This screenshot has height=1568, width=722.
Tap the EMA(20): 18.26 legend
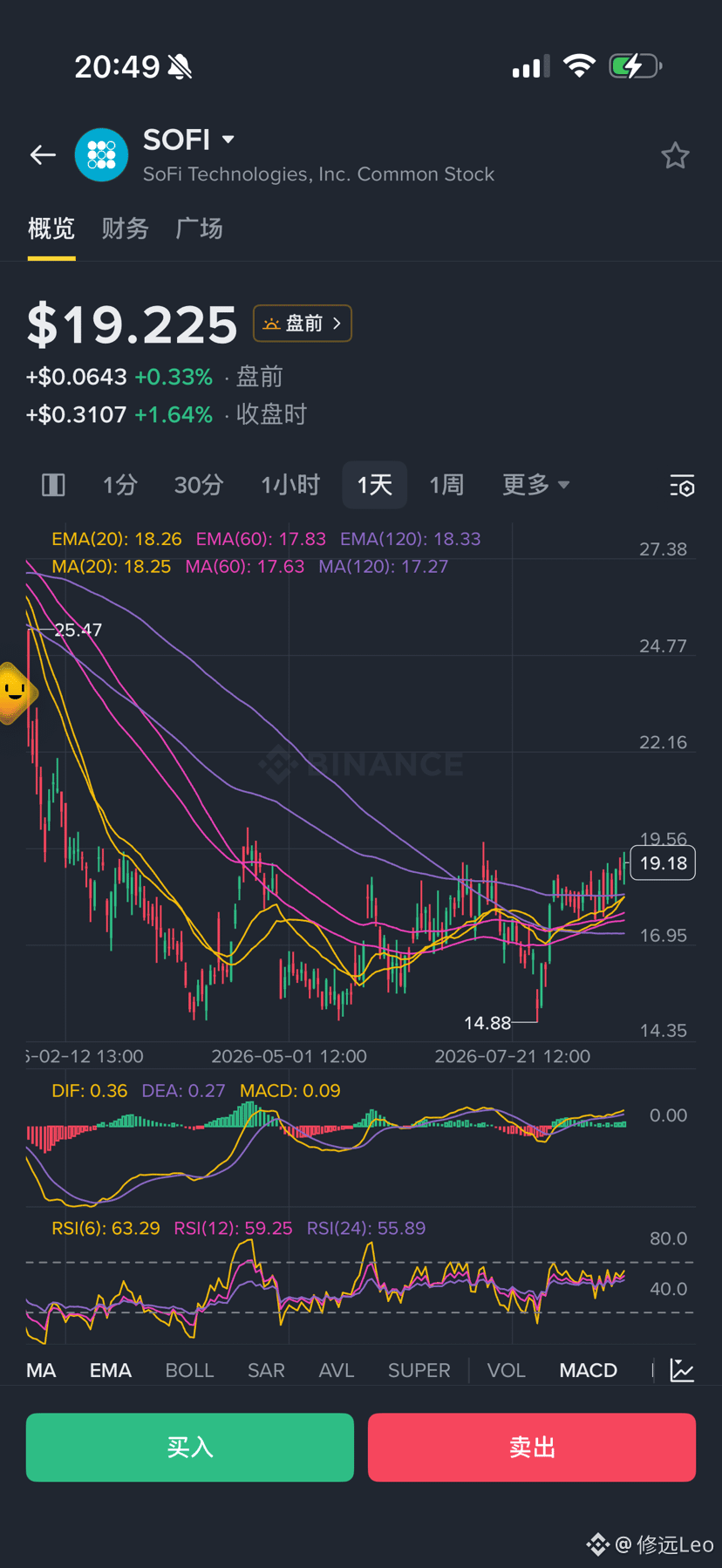coord(117,539)
